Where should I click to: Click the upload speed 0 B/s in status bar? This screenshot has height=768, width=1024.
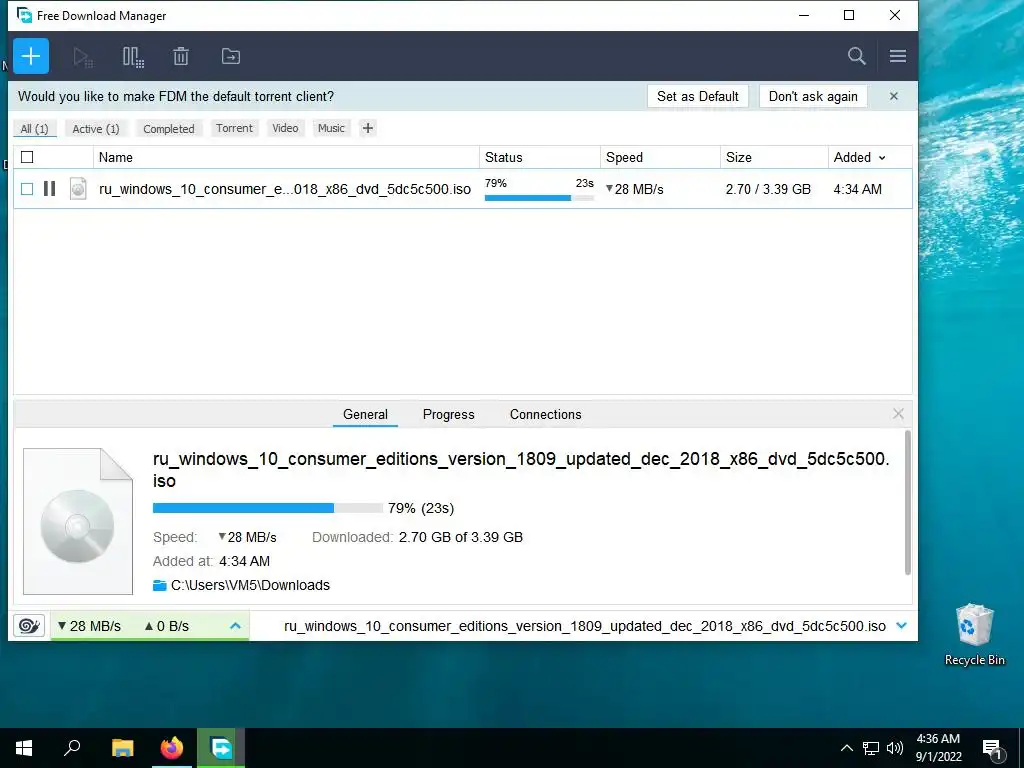(167, 626)
